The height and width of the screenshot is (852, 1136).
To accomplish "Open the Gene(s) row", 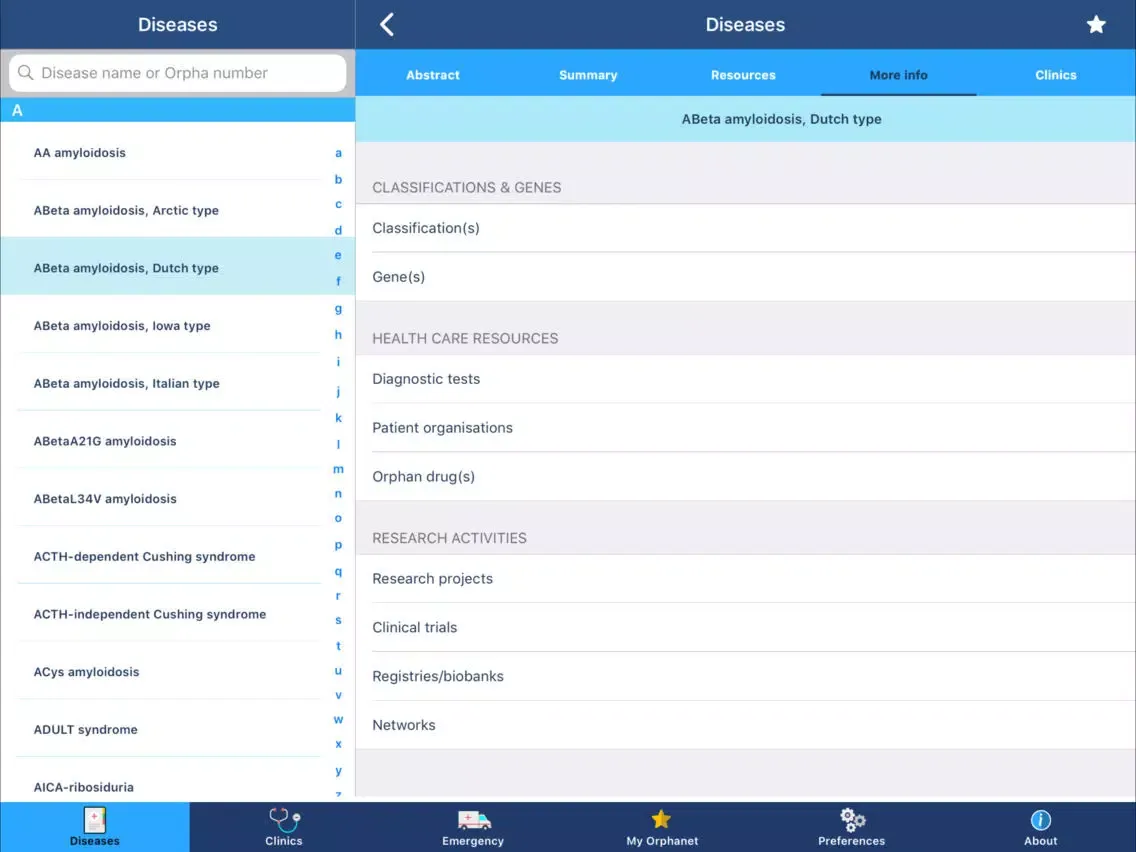I will tap(745, 277).
